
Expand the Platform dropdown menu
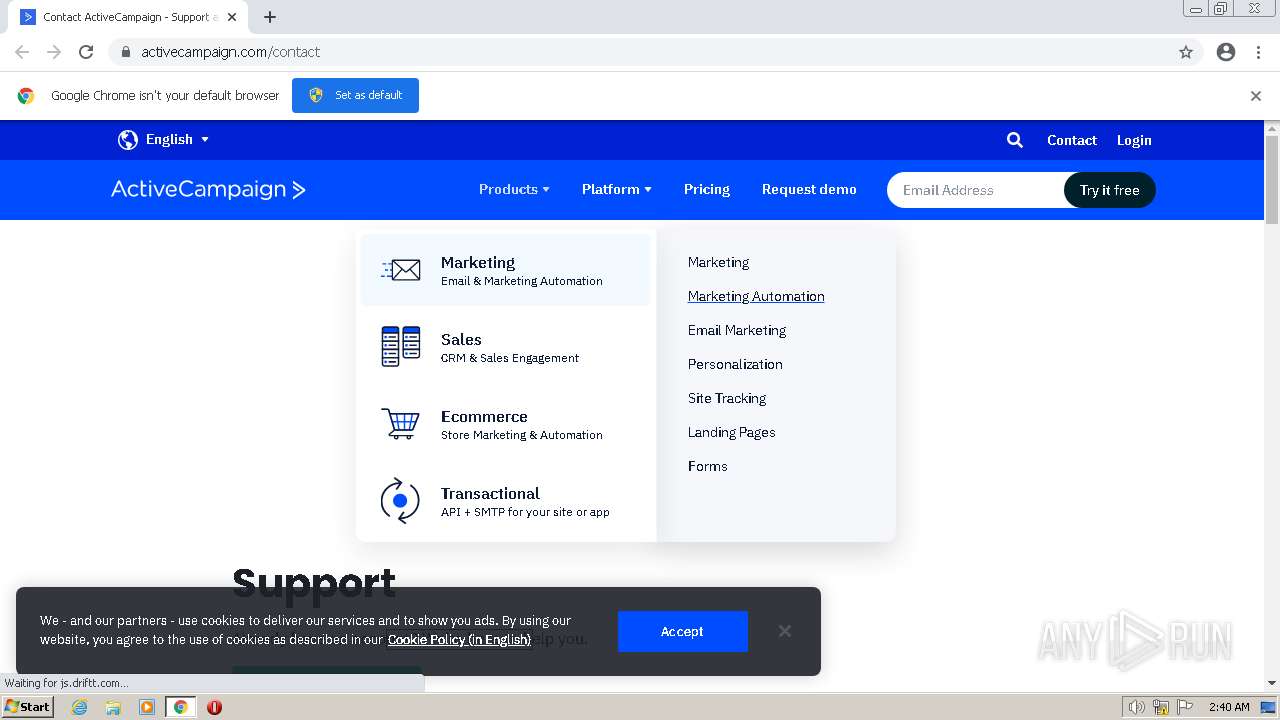[x=617, y=189]
